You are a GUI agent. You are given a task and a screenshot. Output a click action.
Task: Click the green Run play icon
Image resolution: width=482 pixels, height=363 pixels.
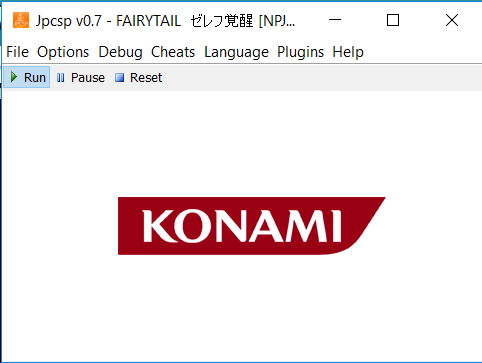14,77
